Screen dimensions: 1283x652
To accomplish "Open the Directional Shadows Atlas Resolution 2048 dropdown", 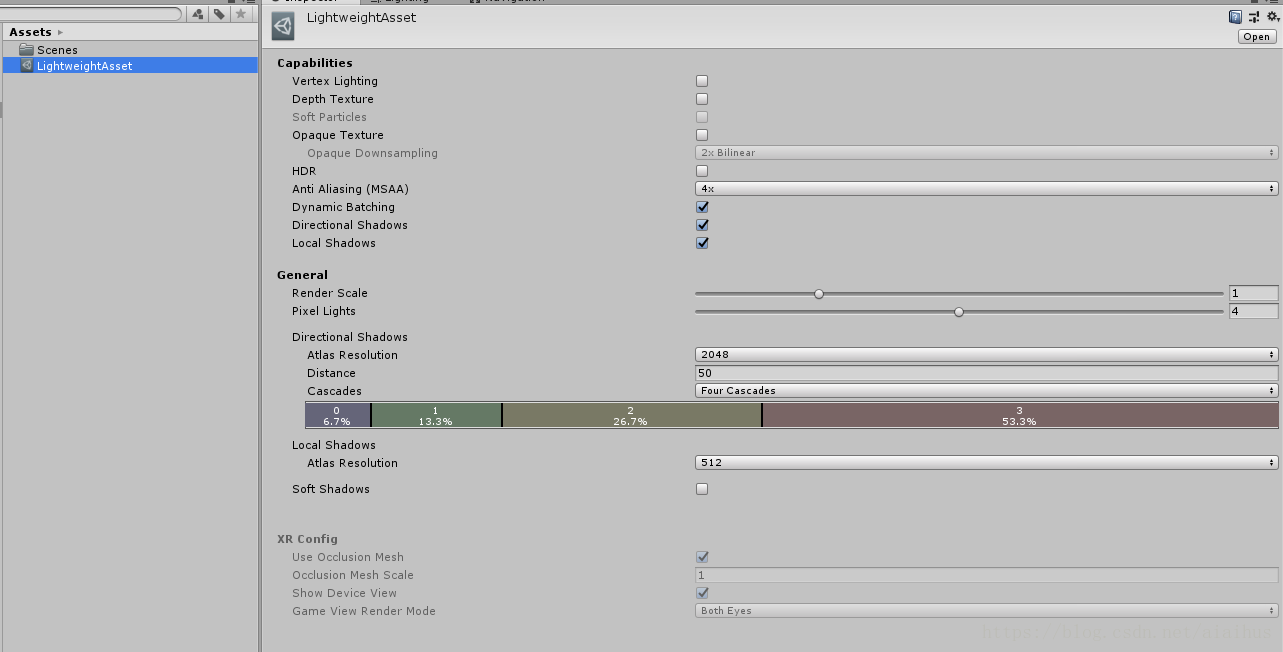I will click(987, 355).
